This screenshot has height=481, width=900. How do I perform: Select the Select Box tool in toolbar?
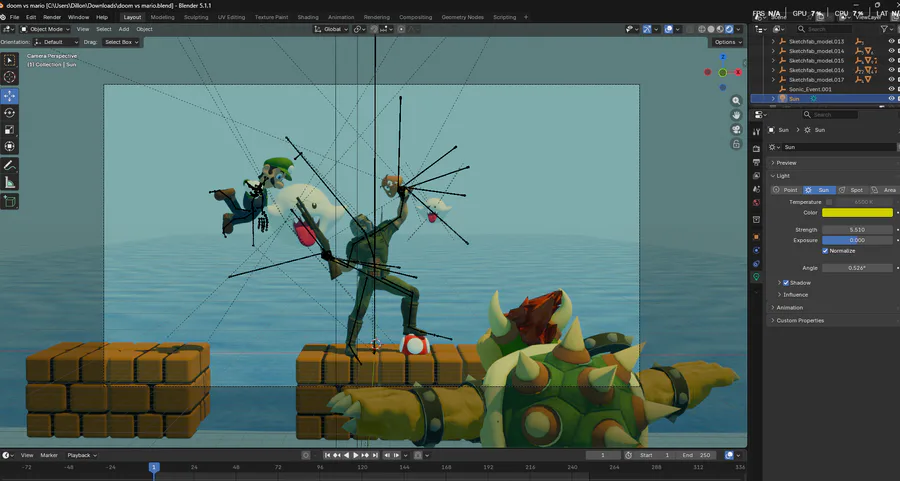[x=10, y=60]
